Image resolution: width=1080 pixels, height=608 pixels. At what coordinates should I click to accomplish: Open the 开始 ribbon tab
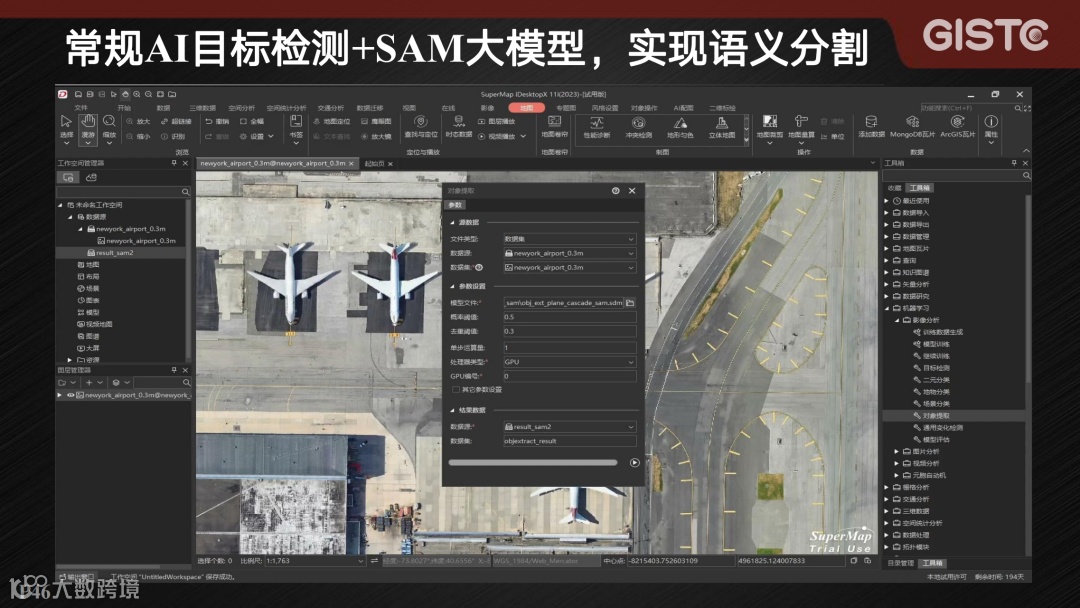point(124,108)
